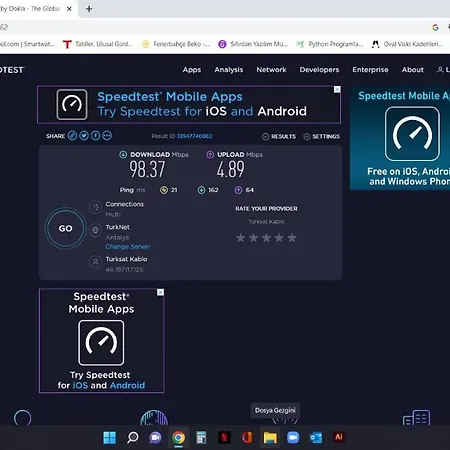Image resolution: width=450 pixels, height=450 pixels.
Task: Open the Results page
Action: pos(279,136)
